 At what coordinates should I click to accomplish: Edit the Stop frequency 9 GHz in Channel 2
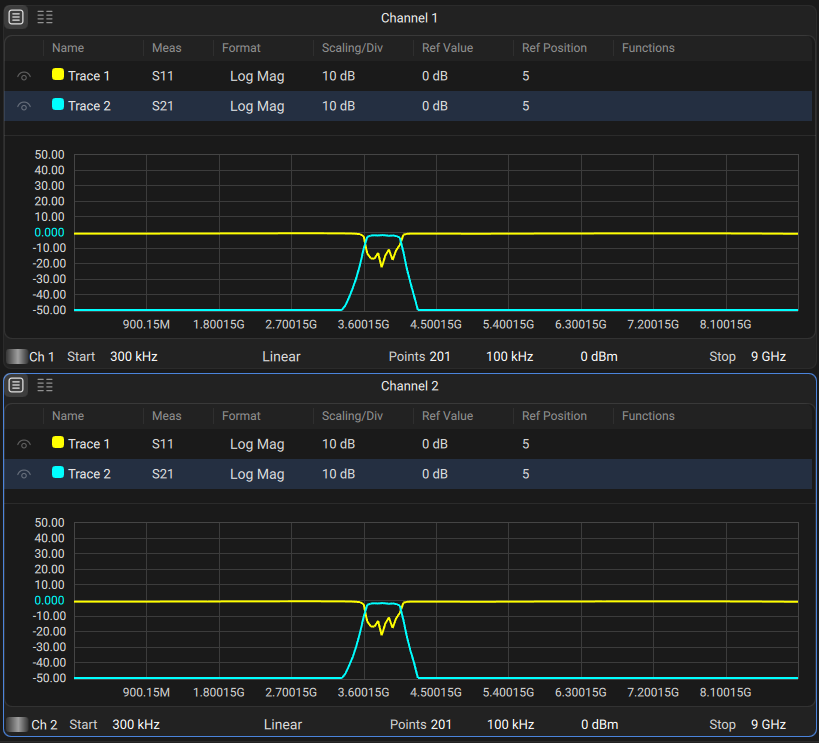pyautogui.click(x=767, y=724)
